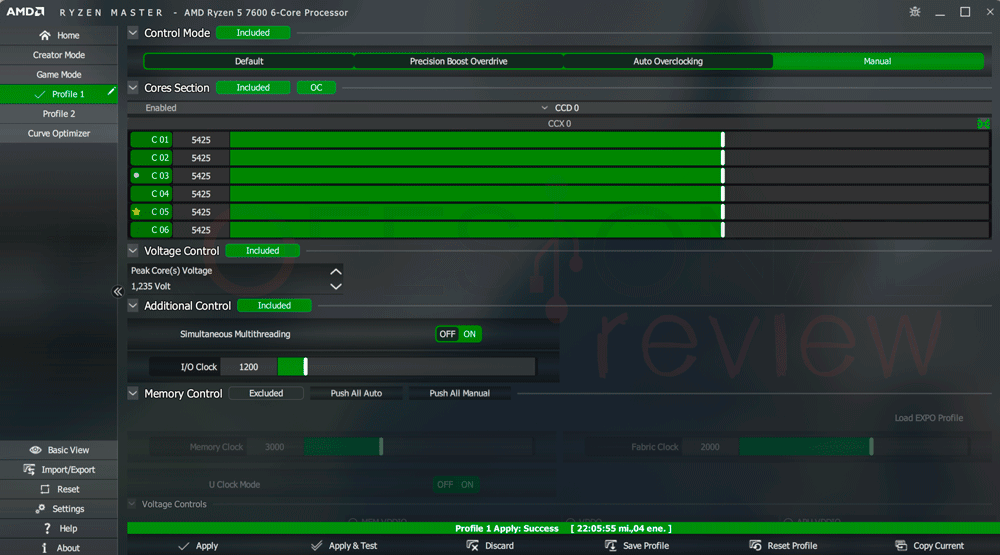Toggle Additional Control Included button
Screen dimensions: 1000x555
click(x=274, y=306)
